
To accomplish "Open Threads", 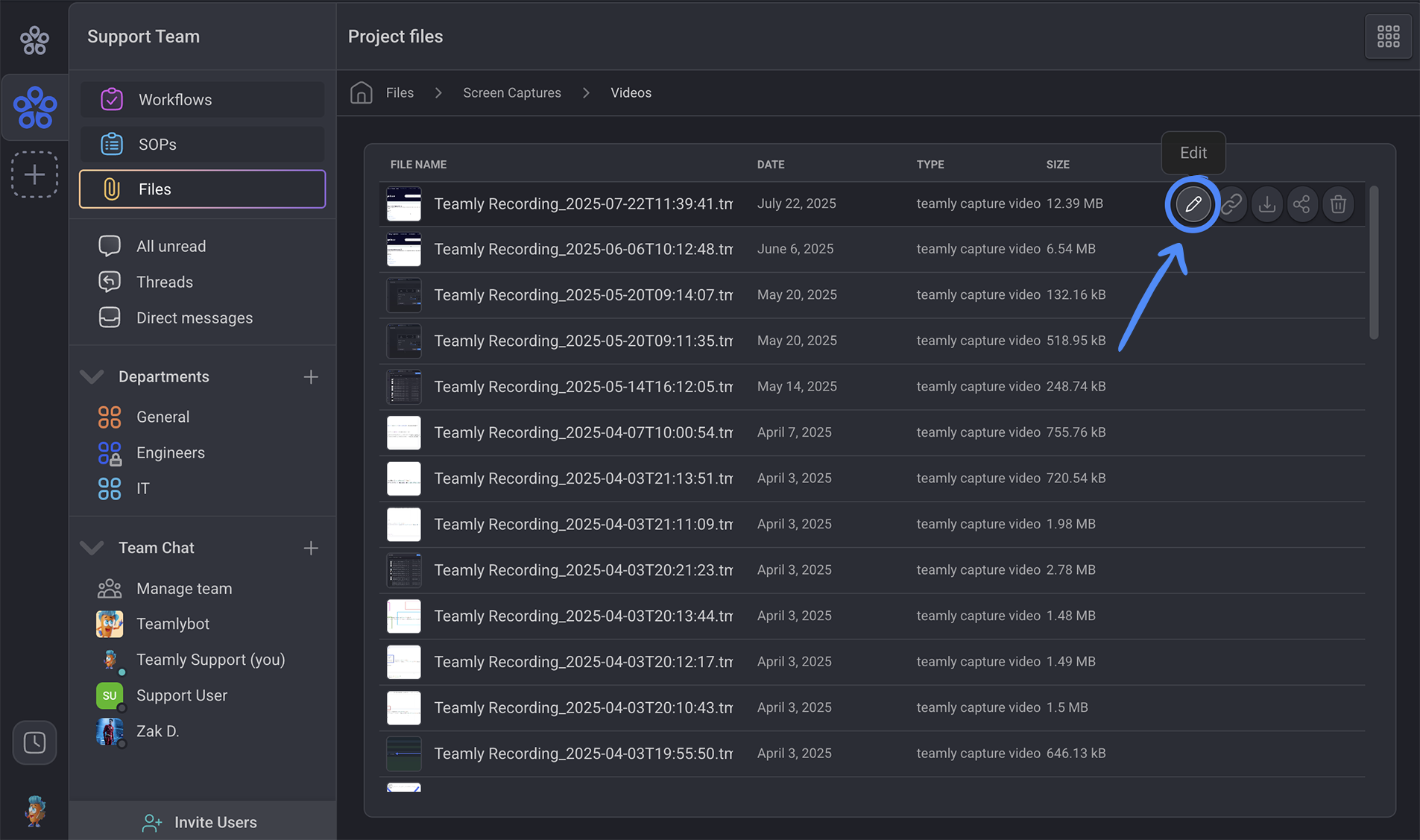I will pyautogui.click(x=164, y=282).
